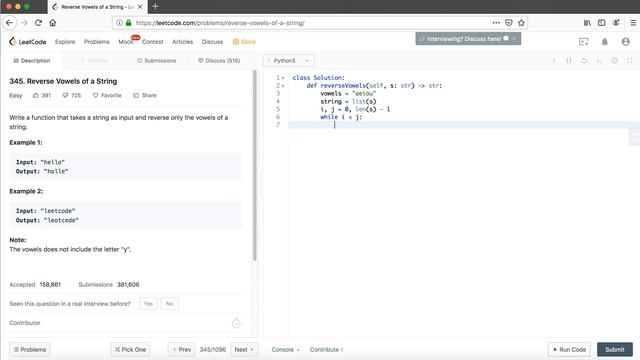The image size is (640, 360).
Task: Save page to Pocket
Action: [x=509, y=23]
